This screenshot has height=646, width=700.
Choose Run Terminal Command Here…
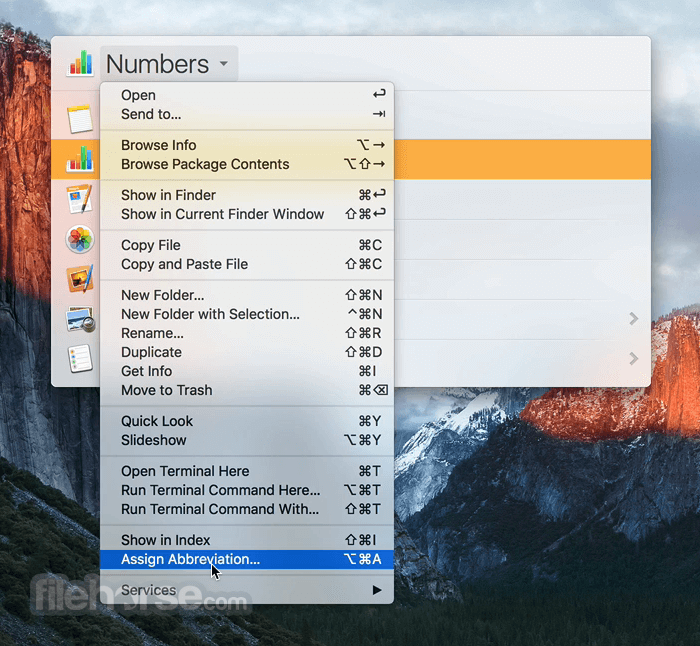pyautogui.click(x=247, y=491)
